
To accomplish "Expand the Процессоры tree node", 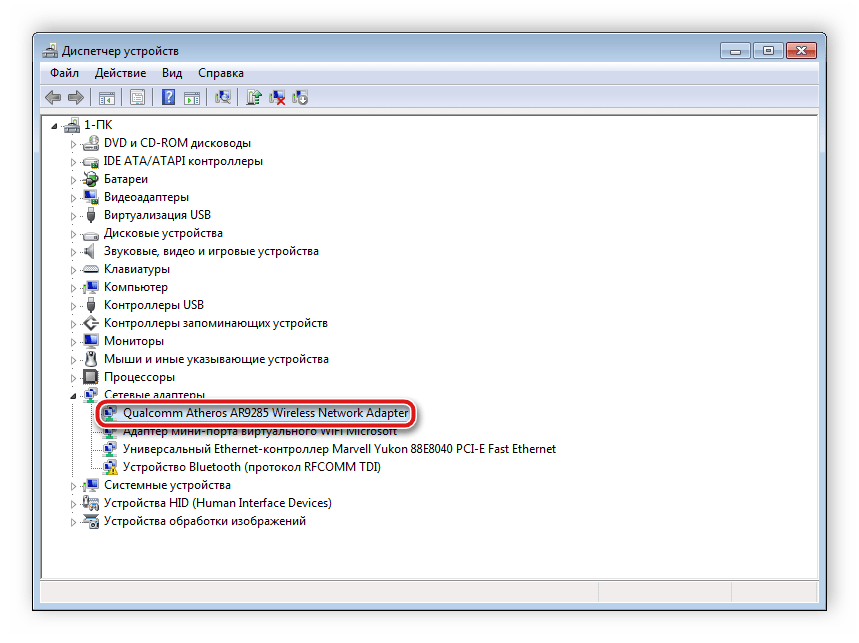I will click(73, 378).
